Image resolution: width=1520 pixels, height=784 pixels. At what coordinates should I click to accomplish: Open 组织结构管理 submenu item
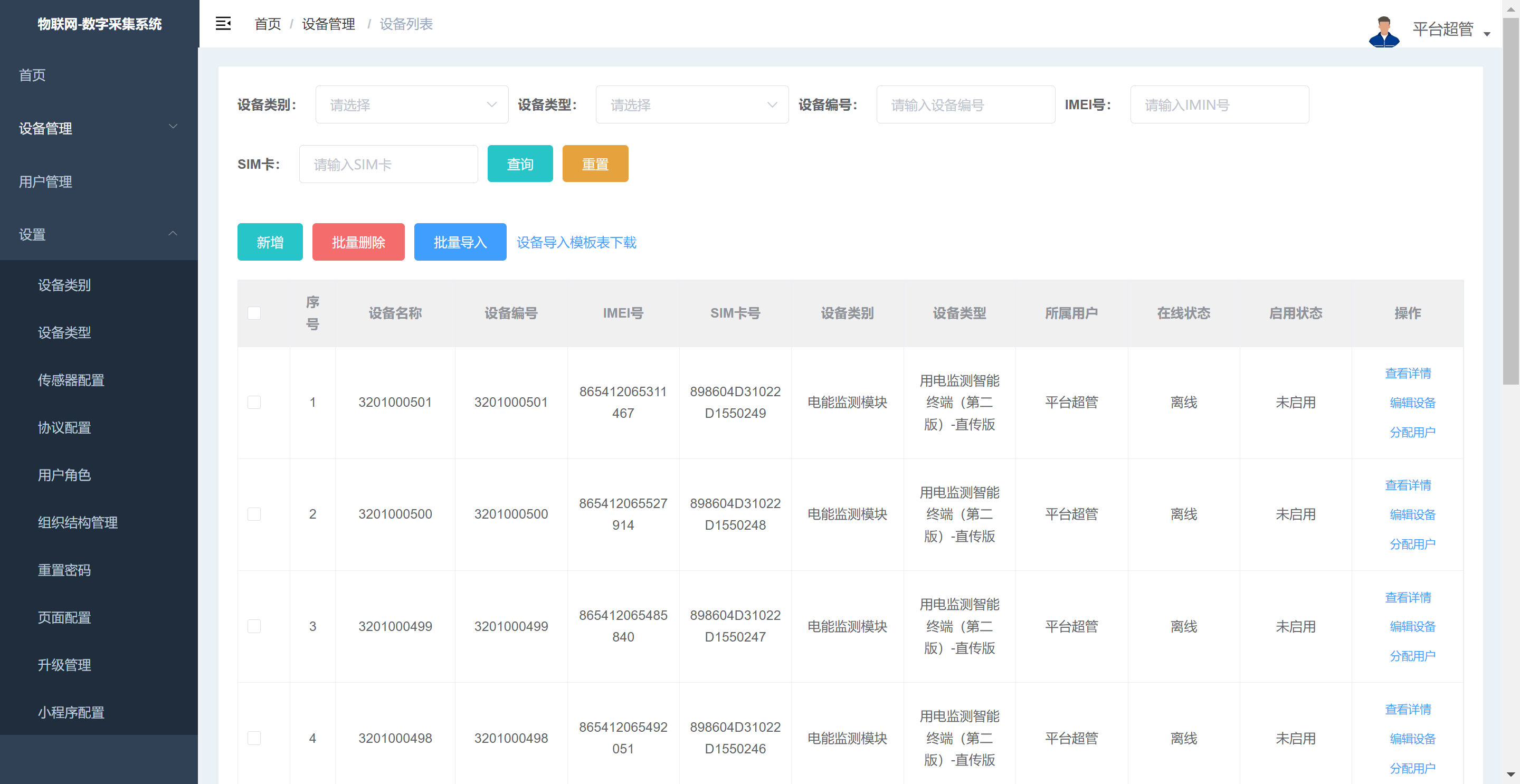pos(99,522)
